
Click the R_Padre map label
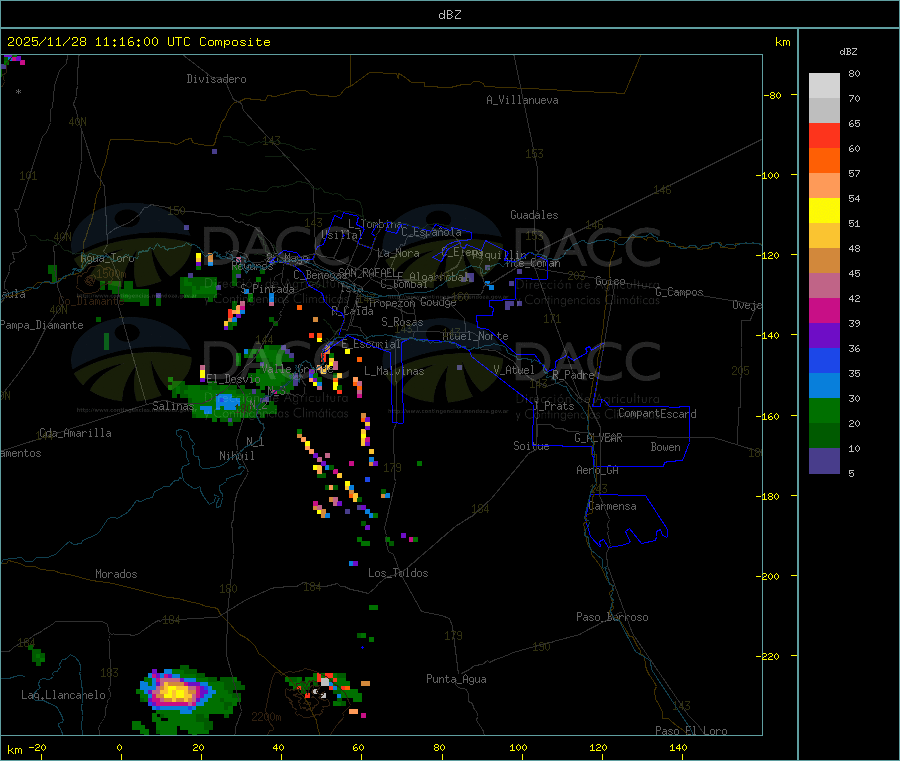click(573, 375)
